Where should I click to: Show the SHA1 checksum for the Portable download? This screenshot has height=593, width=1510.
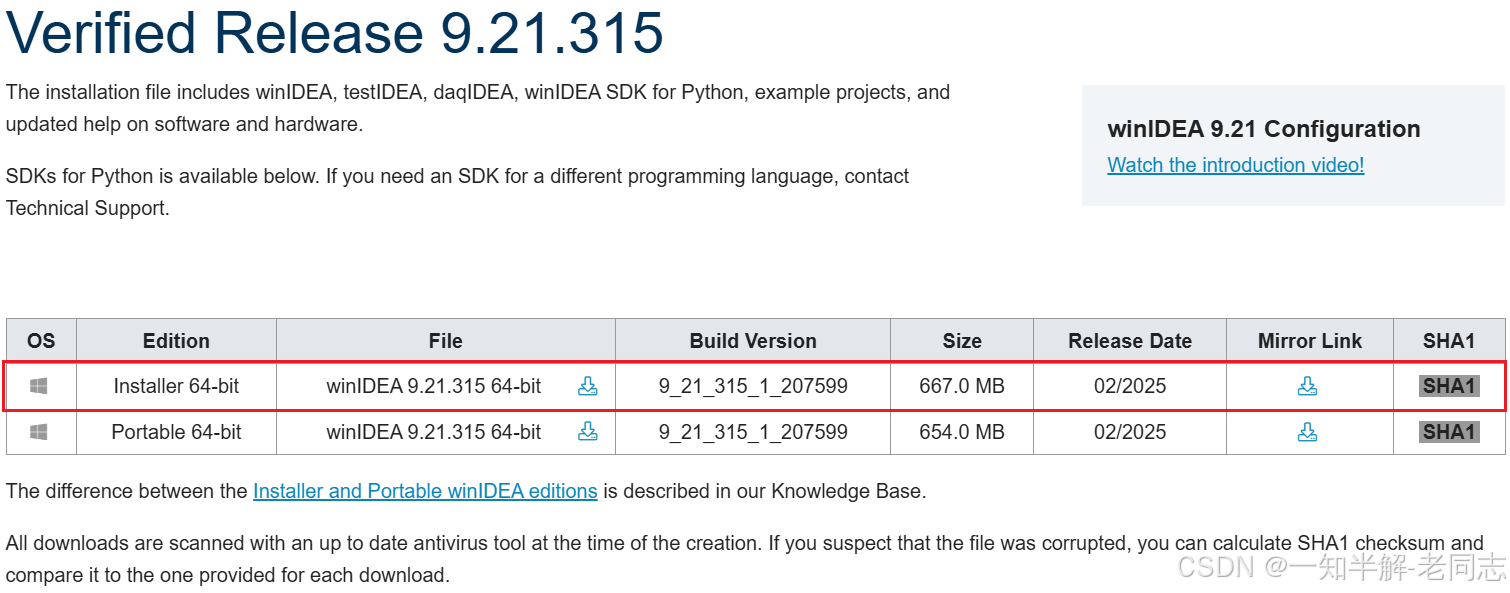pos(1448,432)
